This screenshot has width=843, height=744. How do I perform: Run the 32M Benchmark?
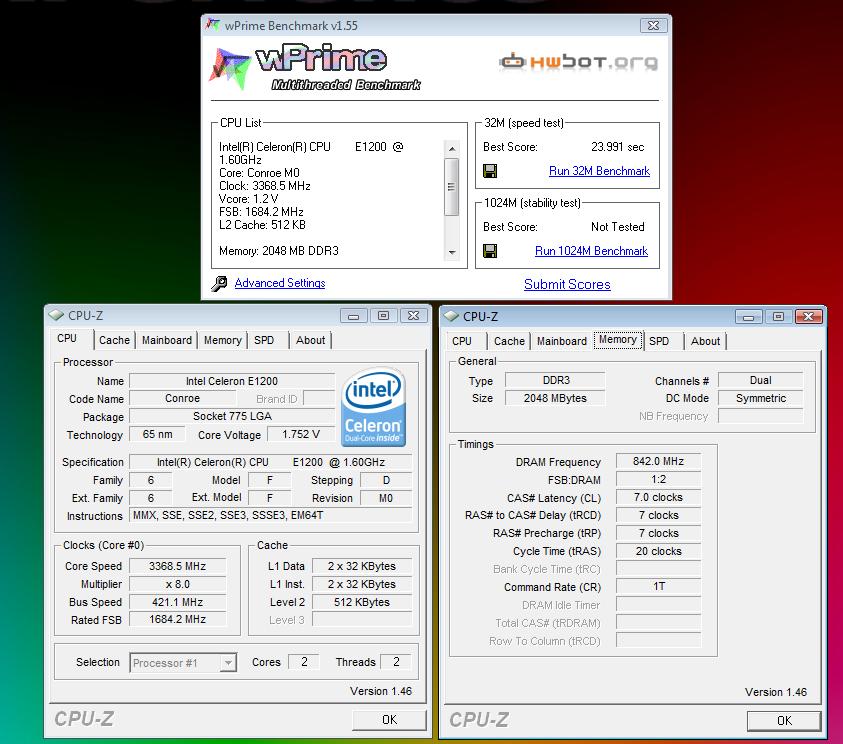(x=599, y=171)
